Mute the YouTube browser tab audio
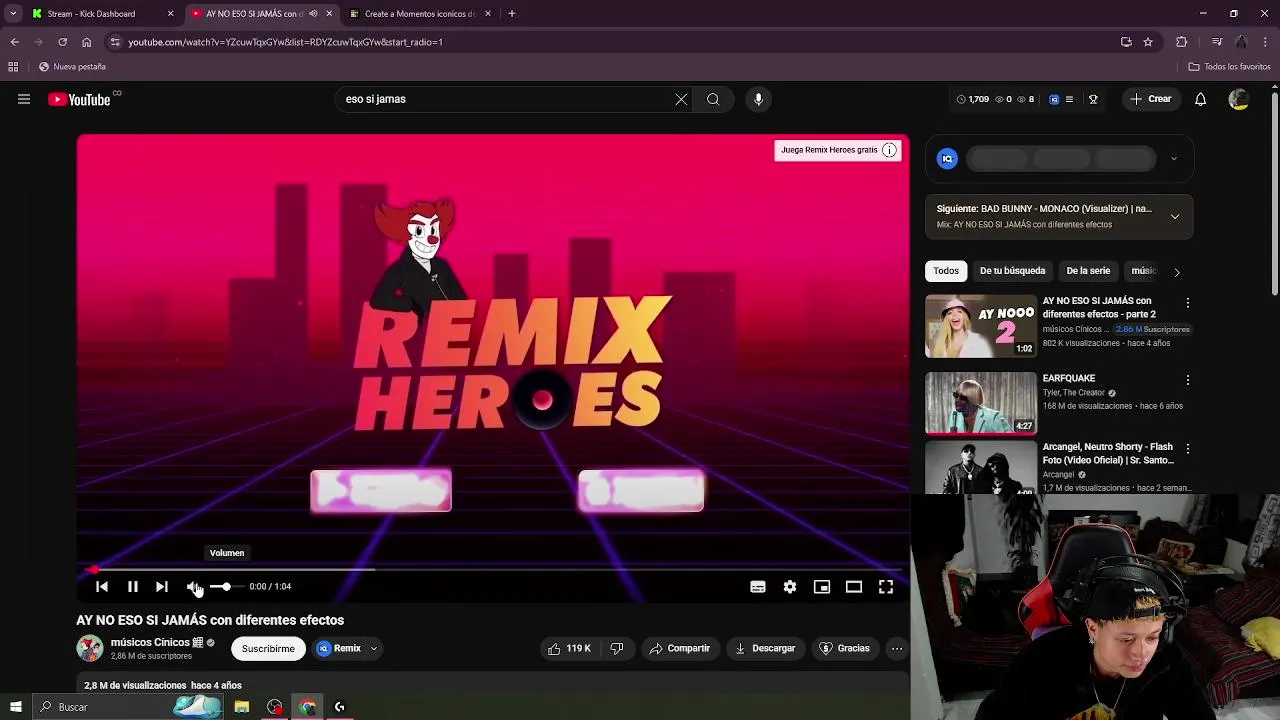Screen dimensions: 1280x720 coord(313,14)
